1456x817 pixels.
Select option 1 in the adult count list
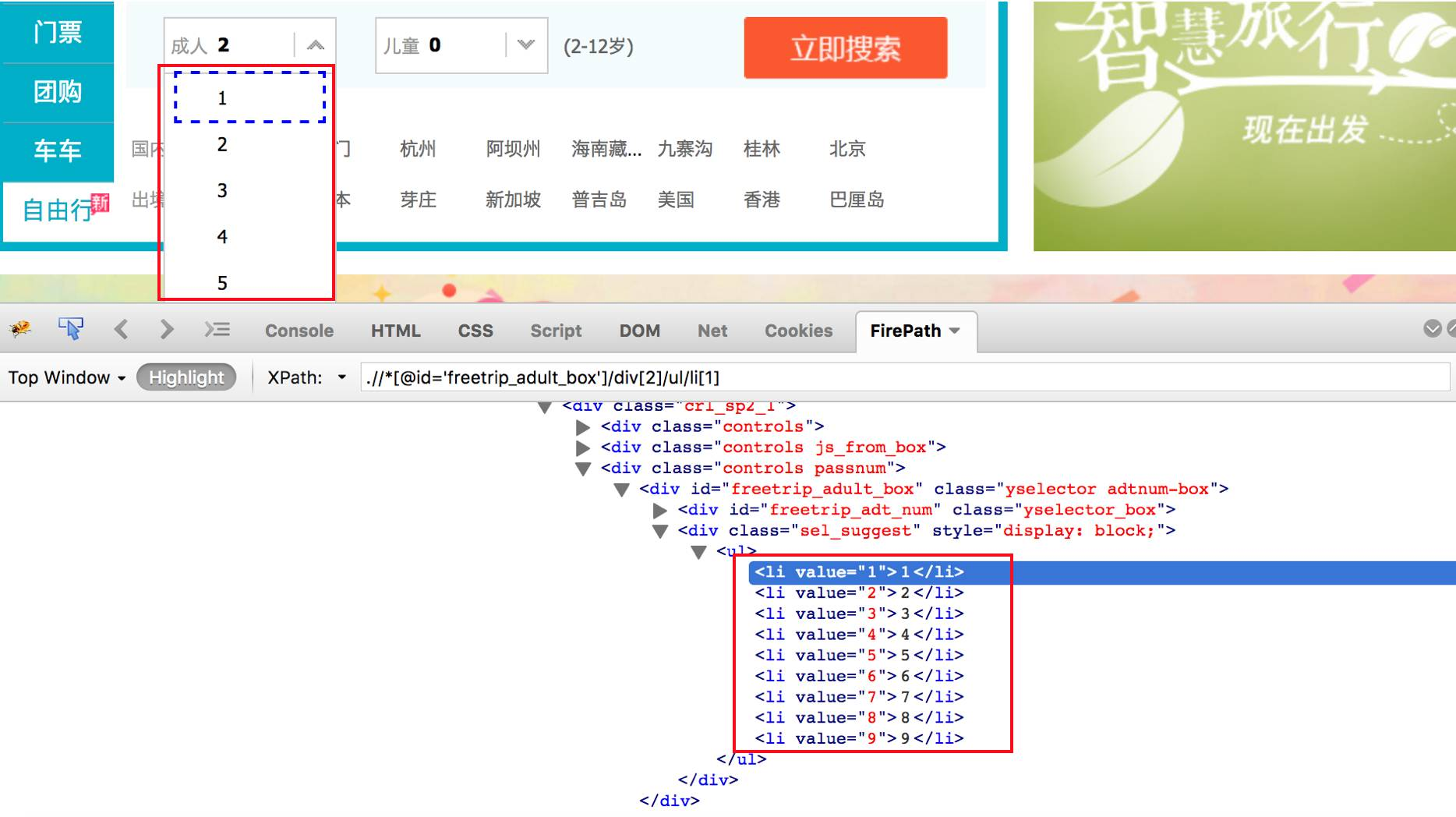[x=222, y=97]
